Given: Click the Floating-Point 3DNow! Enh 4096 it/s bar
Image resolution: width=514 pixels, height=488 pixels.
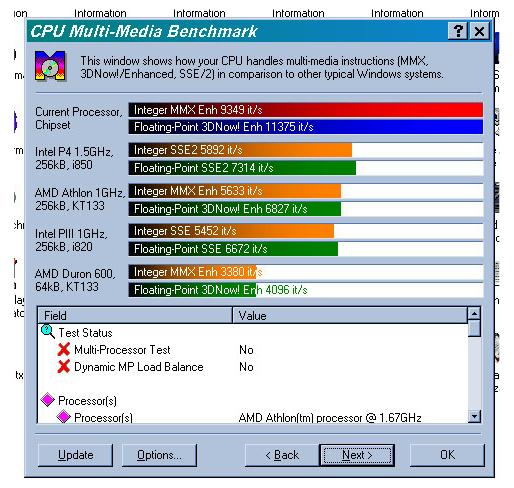Looking at the screenshot, I should 192,290.
